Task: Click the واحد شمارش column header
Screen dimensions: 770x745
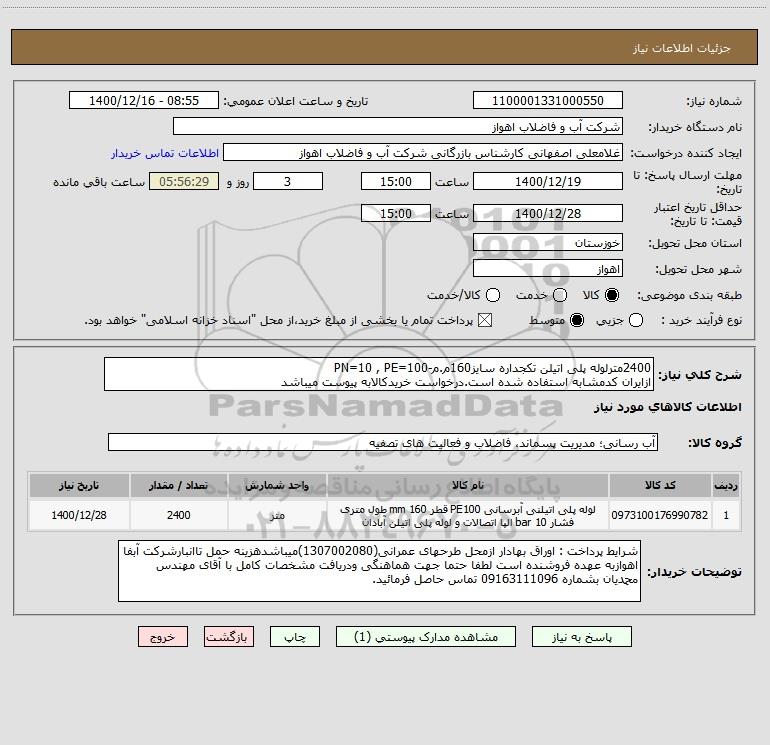Action: pyautogui.click(x=277, y=486)
